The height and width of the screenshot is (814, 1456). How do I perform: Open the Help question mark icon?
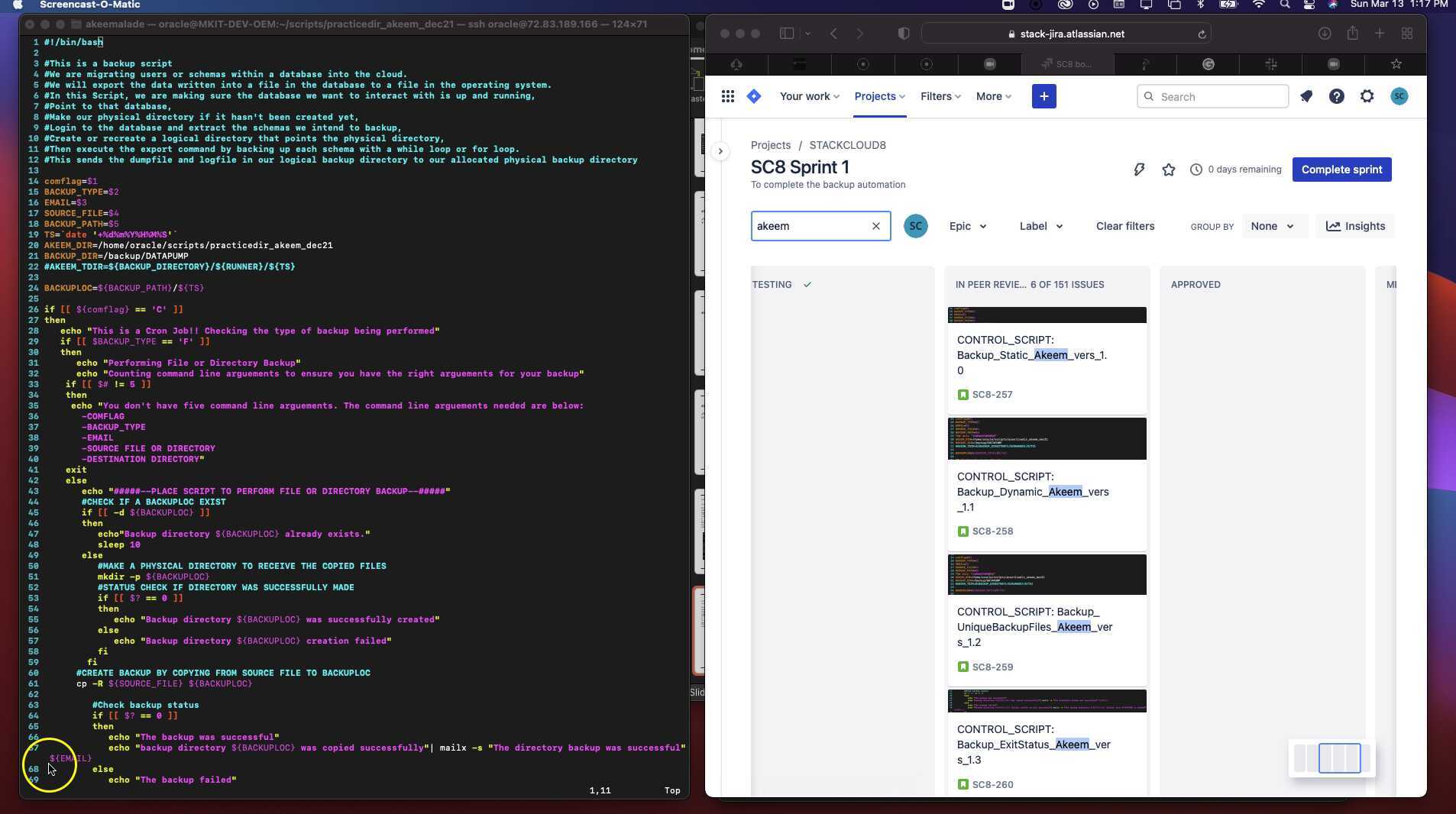1336,96
